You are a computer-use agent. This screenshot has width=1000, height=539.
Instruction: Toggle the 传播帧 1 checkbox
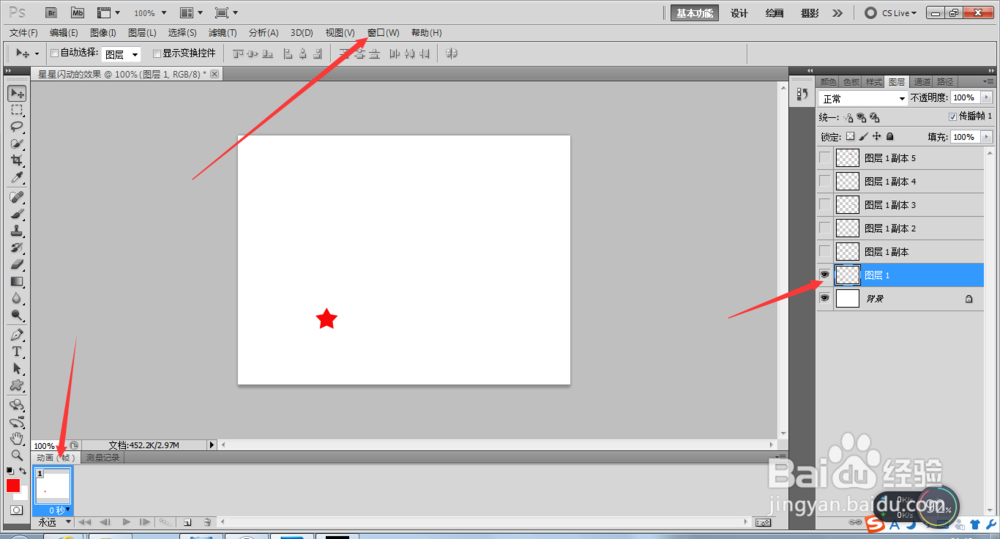[x=952, y=117]
